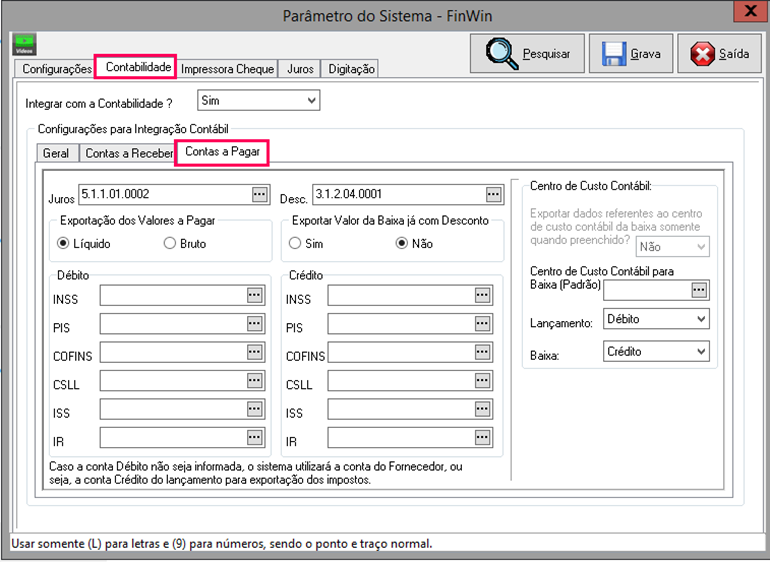Click lookup button for Débito COFINS account
Viewport: 770px width, 562px height.
[254, 353]
